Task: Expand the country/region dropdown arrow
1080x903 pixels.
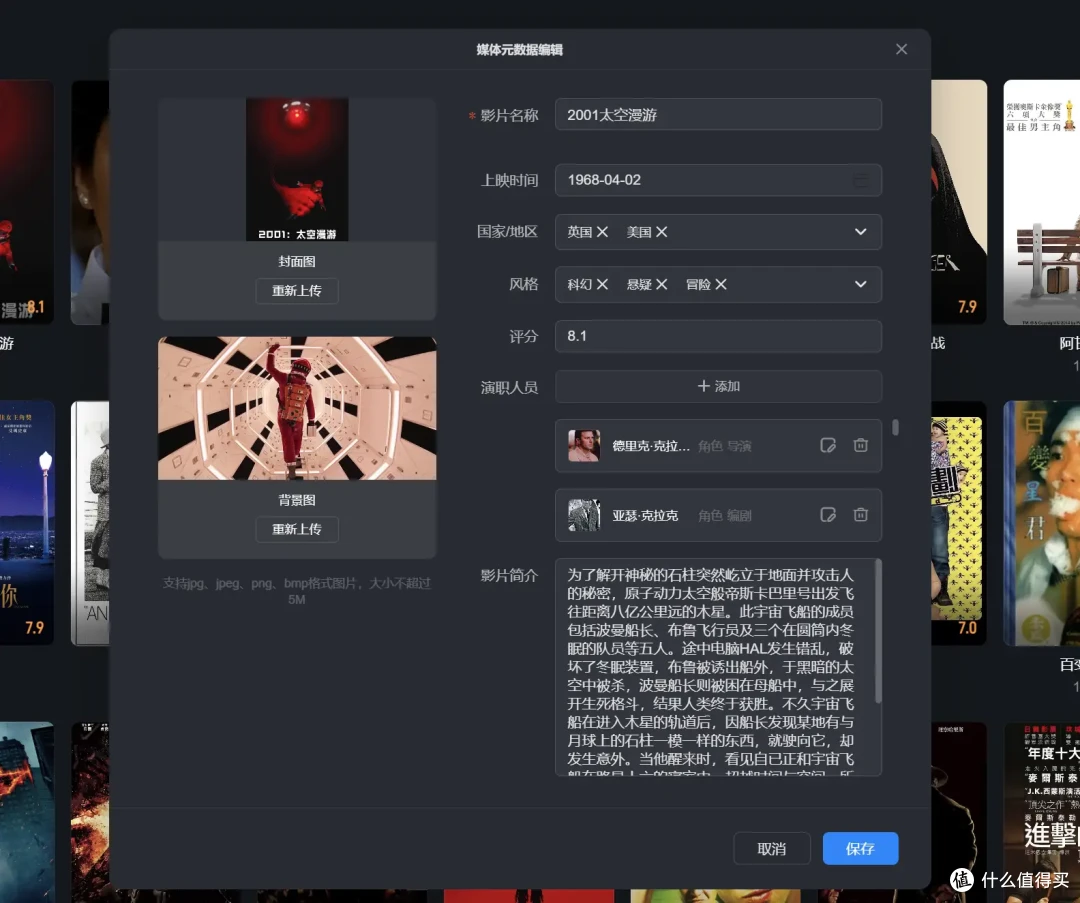Action: coord(860,232)
